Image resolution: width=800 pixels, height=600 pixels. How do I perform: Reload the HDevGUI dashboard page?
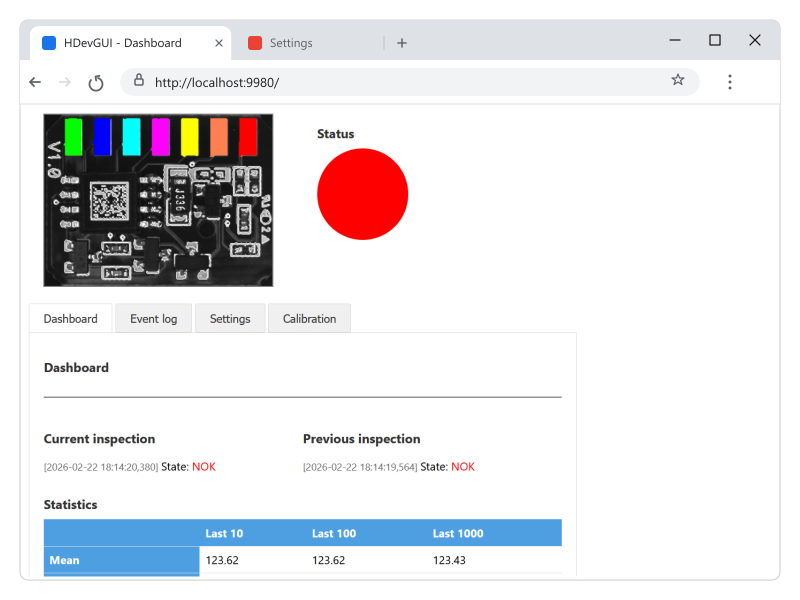pos(95,82)
